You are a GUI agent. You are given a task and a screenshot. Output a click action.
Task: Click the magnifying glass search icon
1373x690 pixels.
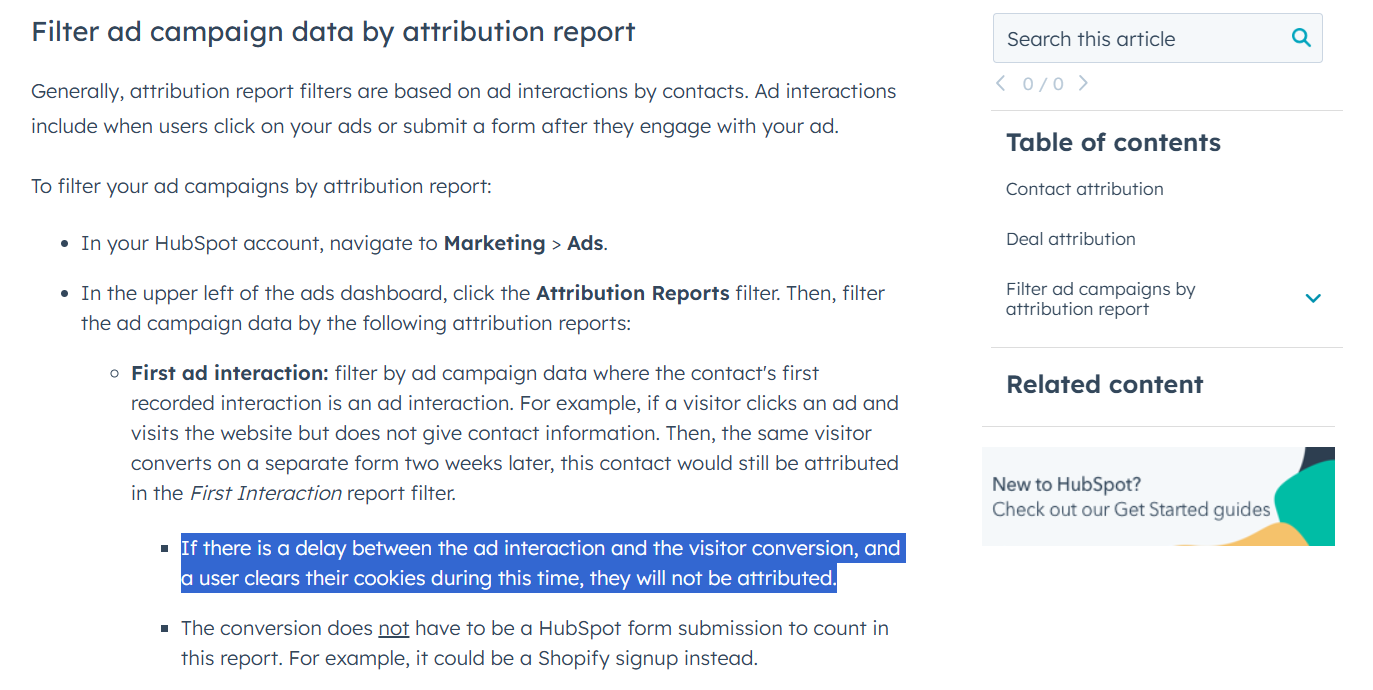(1301, 37)
